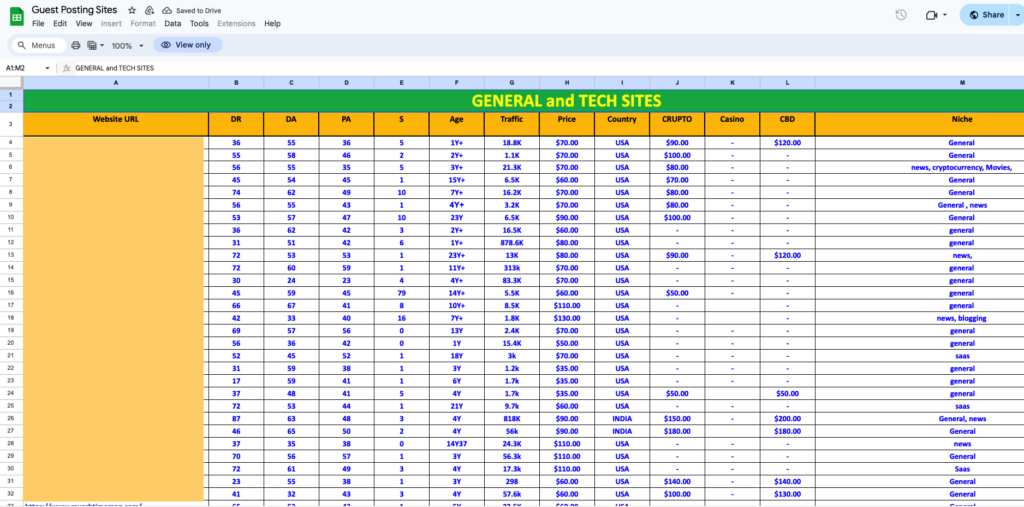Click the move to folder icon
Viewport: 1024px width, 507px height.
tap(149, 10)
